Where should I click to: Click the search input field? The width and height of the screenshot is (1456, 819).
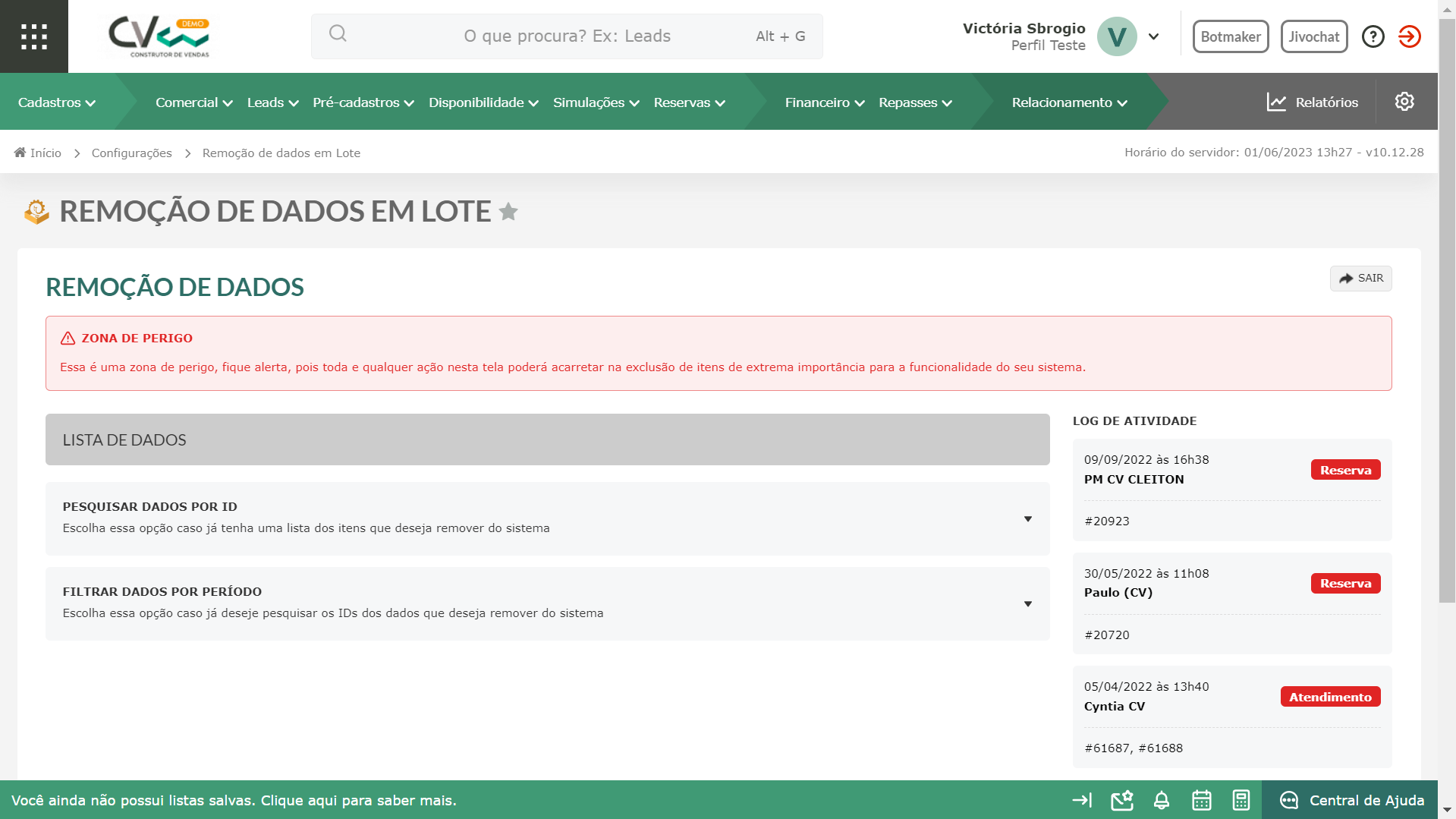click(x=567, y=36)
